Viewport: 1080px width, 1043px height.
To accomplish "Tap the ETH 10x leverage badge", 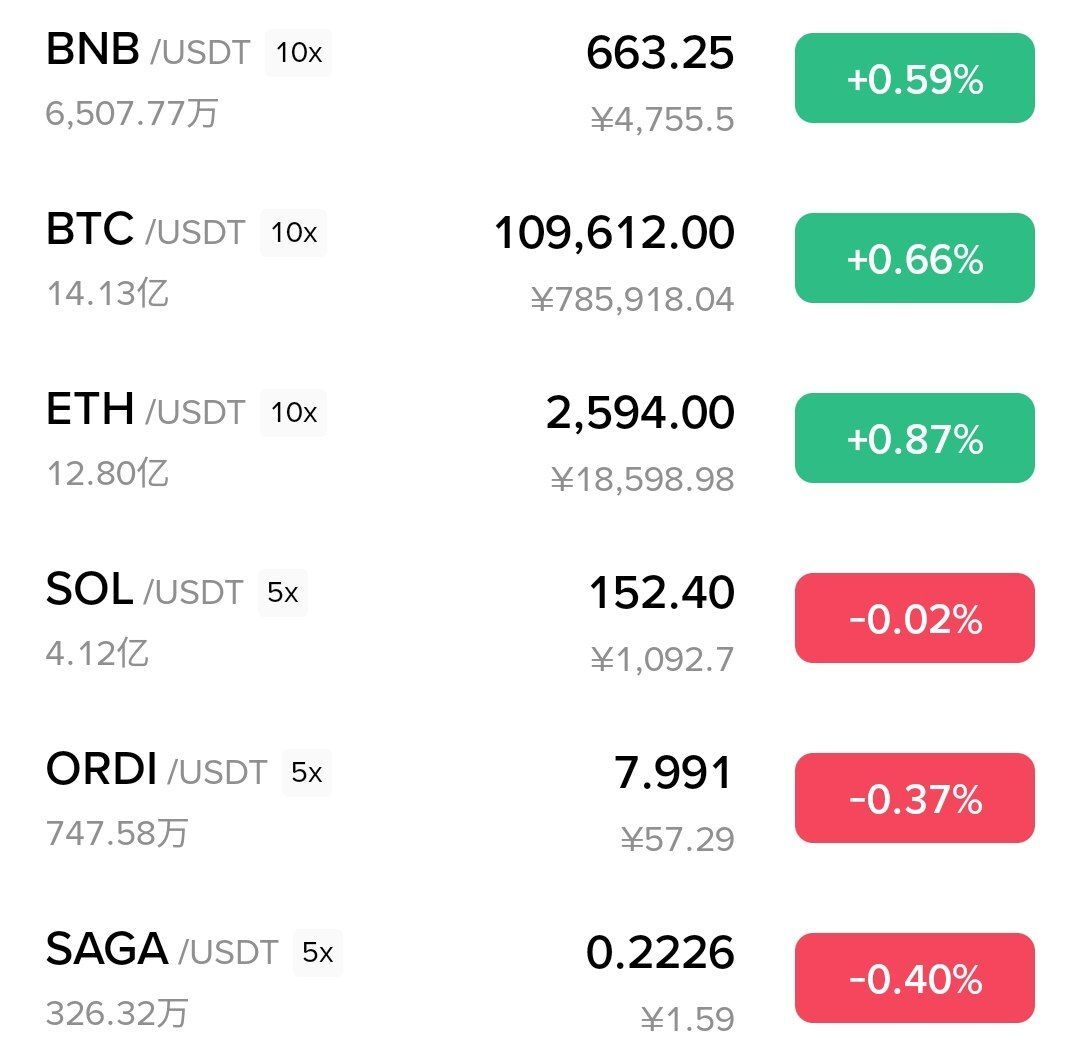I will [x=293, y=413].
